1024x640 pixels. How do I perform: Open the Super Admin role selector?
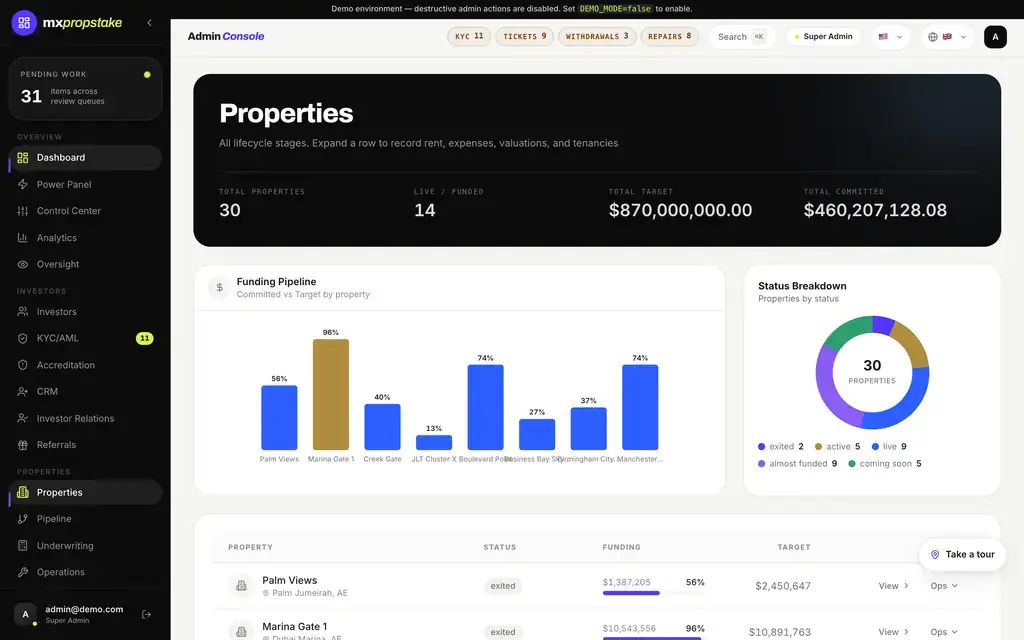coord(823,37)
